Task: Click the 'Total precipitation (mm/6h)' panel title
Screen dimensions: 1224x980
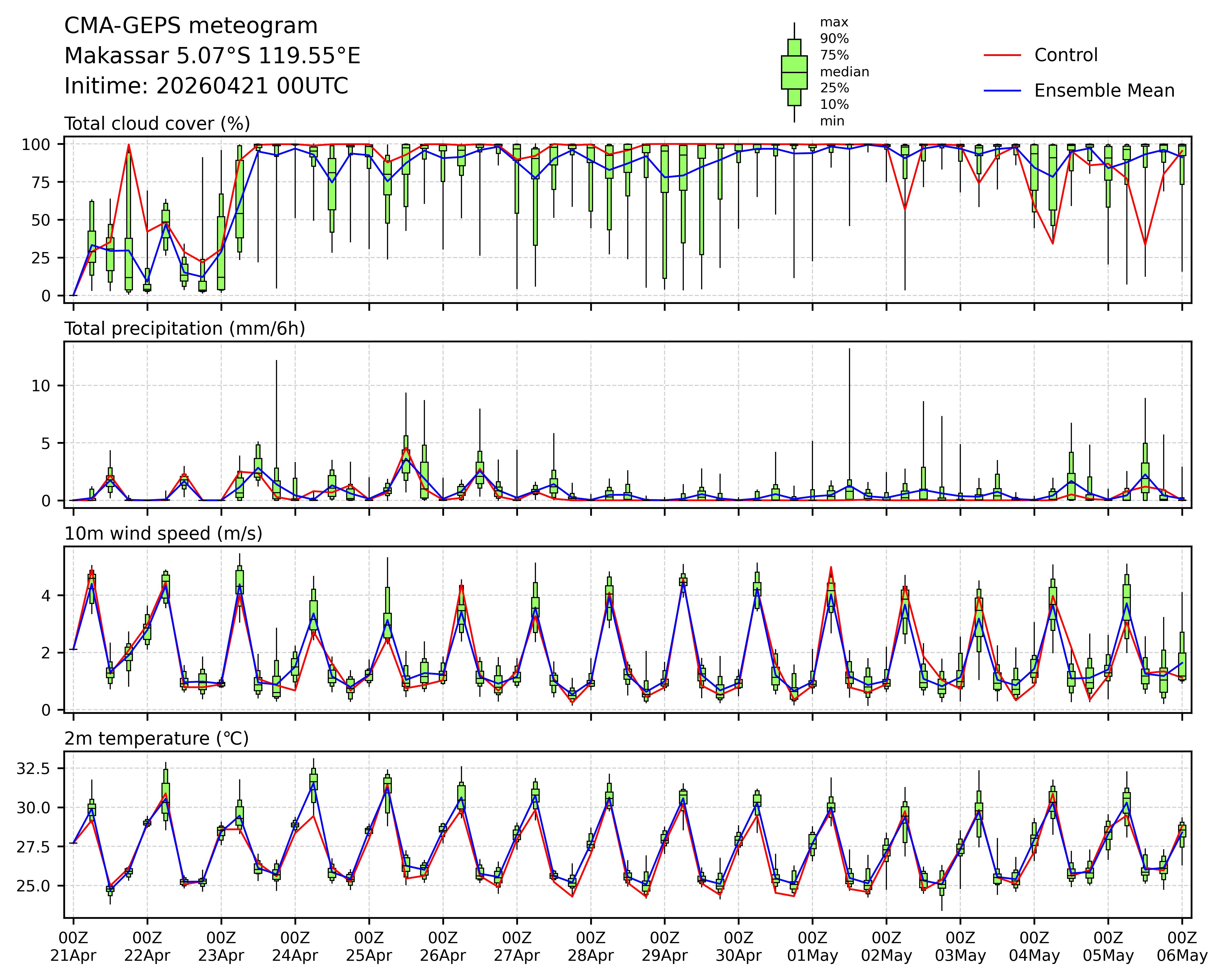Action: tap(184, 329)
